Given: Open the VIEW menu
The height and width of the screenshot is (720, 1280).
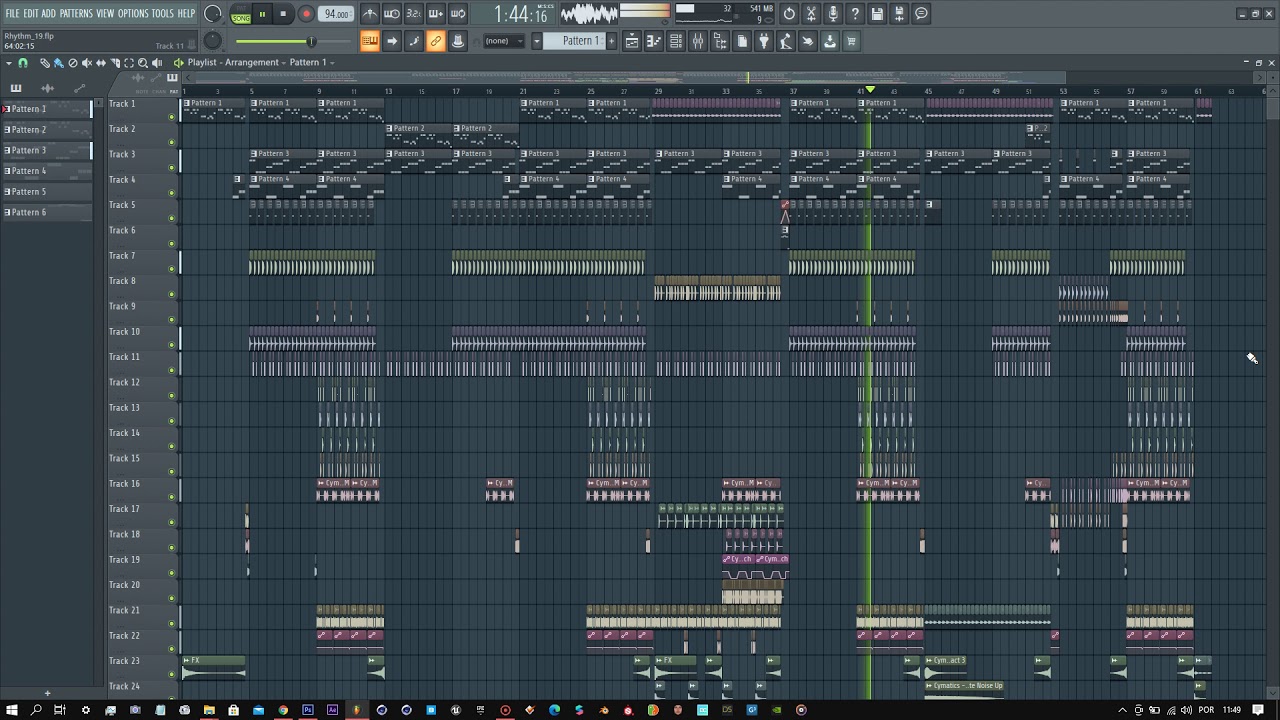Looking at the screenshot, I should pos(105,13).
